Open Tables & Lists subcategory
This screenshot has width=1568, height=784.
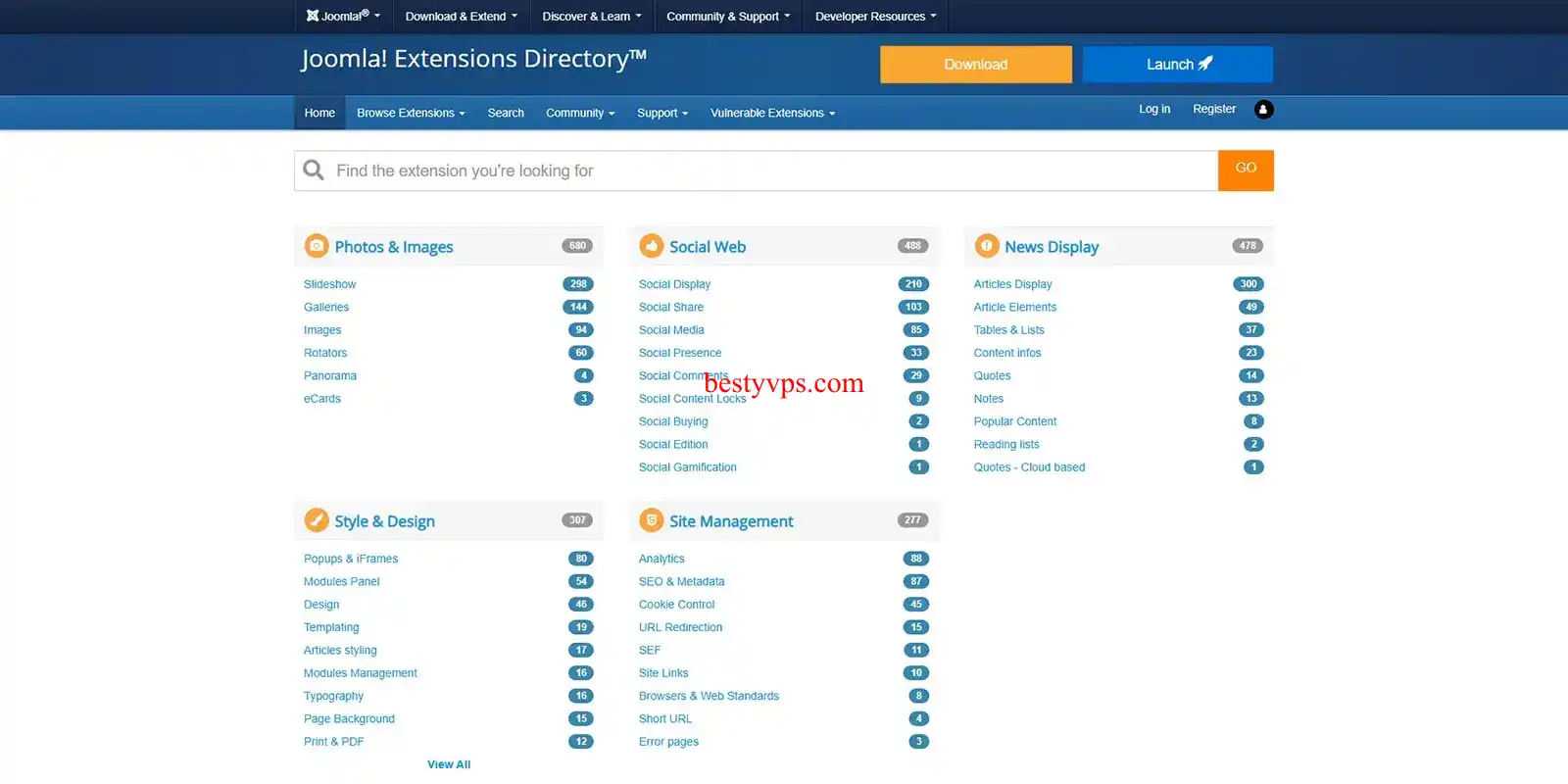point(1008,330)
